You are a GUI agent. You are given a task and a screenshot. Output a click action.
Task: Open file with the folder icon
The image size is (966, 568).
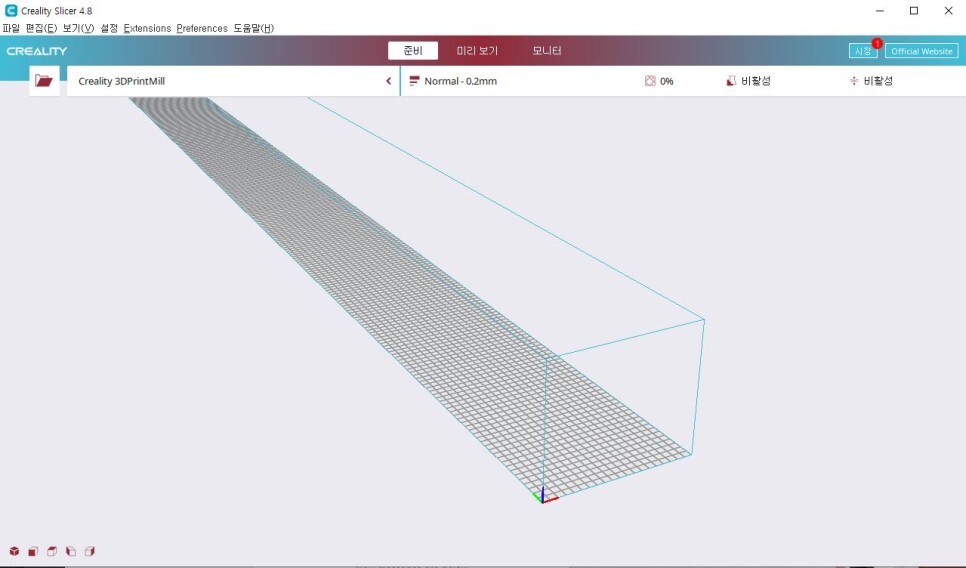(x=44, y=81)
